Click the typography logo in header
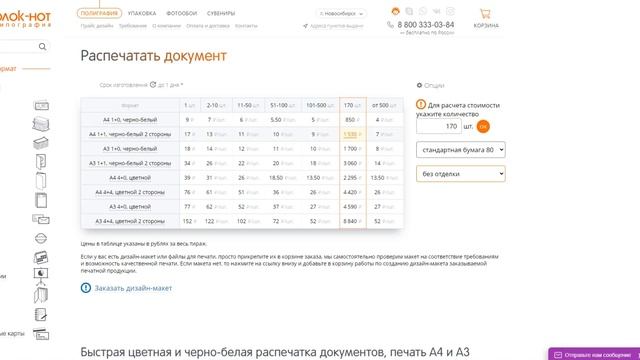 (25, 20)
